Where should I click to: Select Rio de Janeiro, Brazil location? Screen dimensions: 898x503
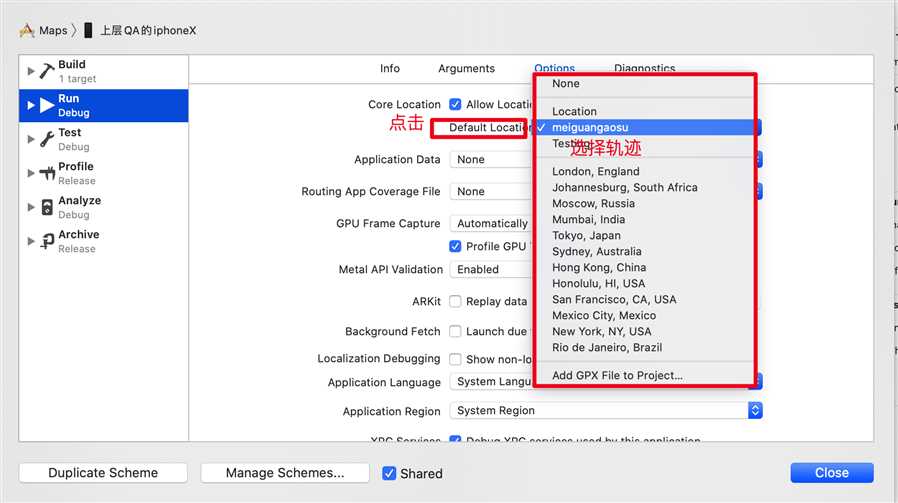645,348
